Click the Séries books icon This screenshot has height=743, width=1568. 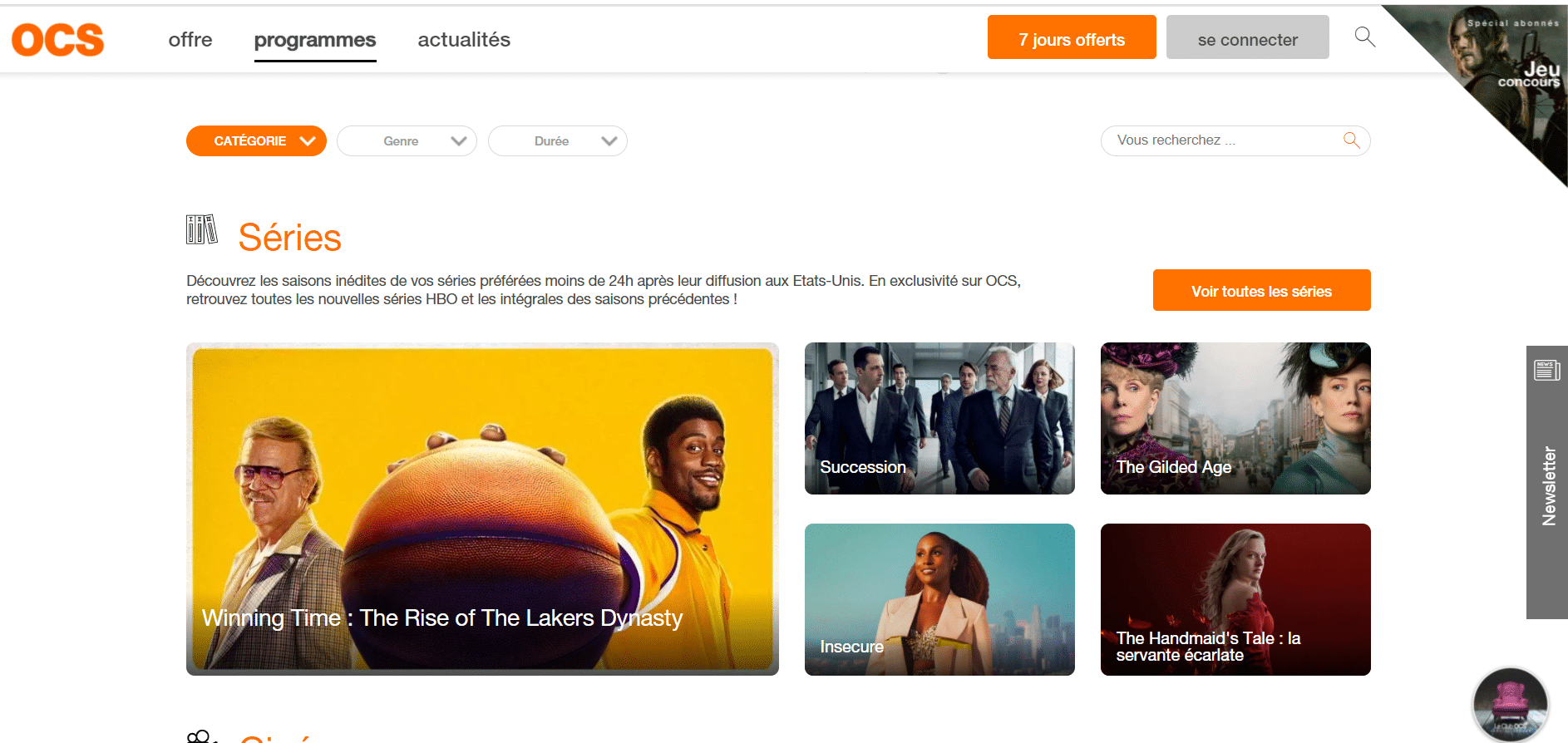(202, 229)
